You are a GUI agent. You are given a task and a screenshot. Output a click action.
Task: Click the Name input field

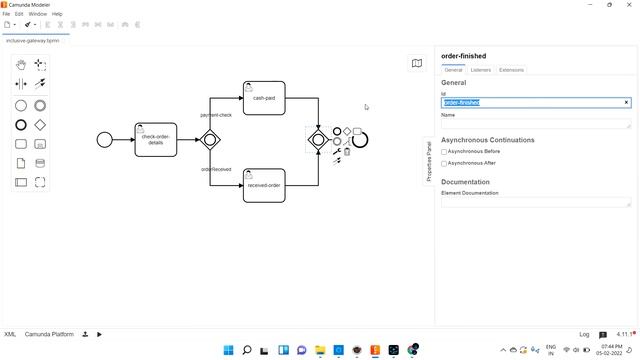tap(536, 124)
